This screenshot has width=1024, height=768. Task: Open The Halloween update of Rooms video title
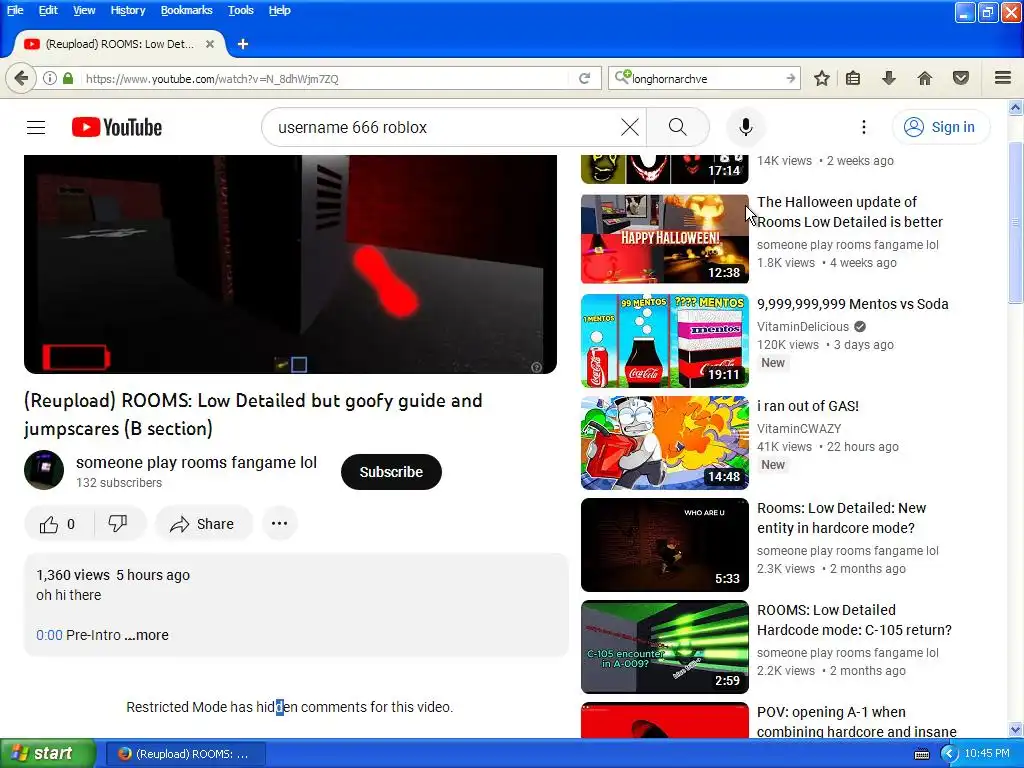click(850, 212)
